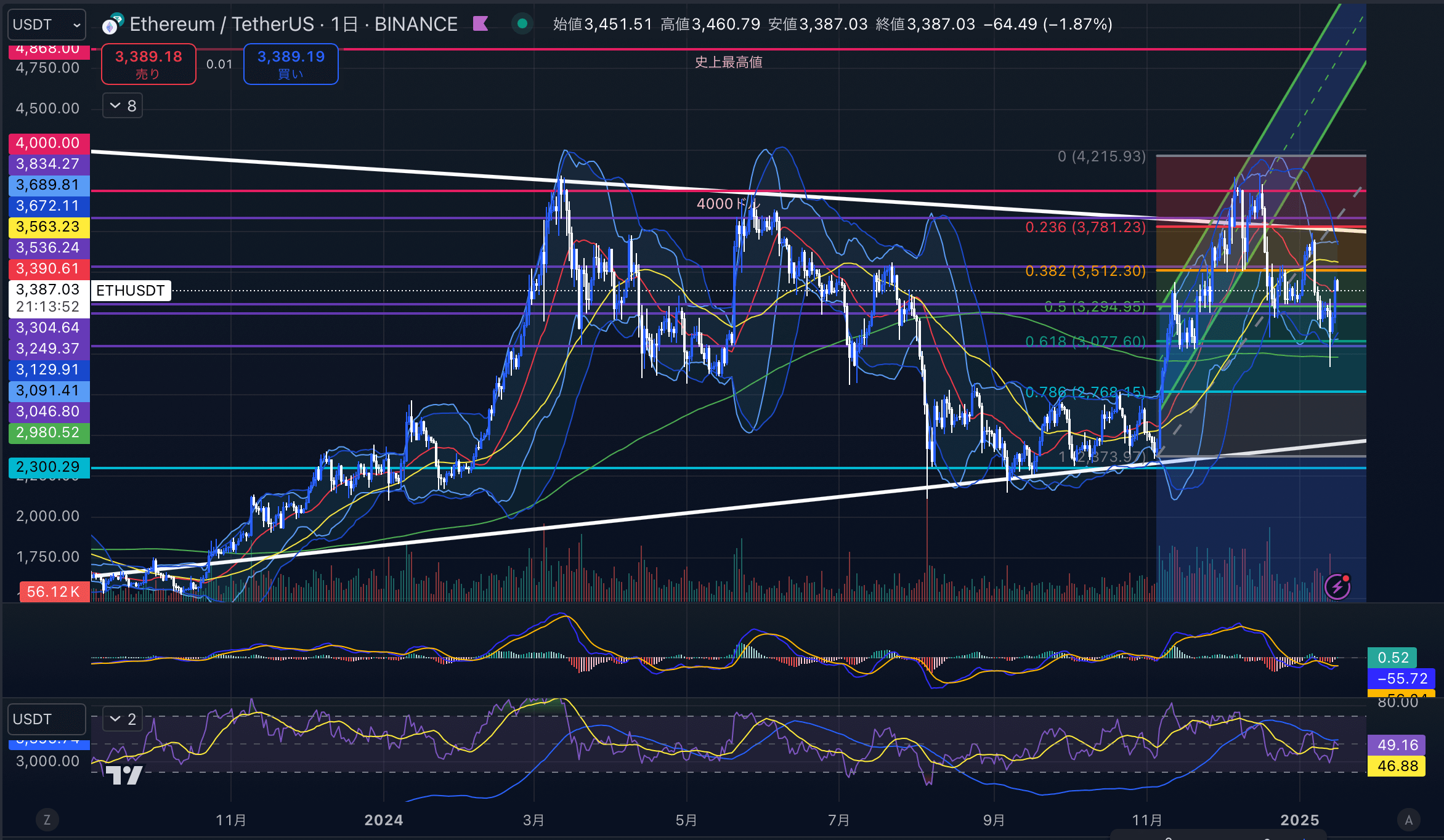Open the USDT dropdown in lower pane
Viewport: 1444px width, 840px height.
pyautogui.click(x=46, y=719)
